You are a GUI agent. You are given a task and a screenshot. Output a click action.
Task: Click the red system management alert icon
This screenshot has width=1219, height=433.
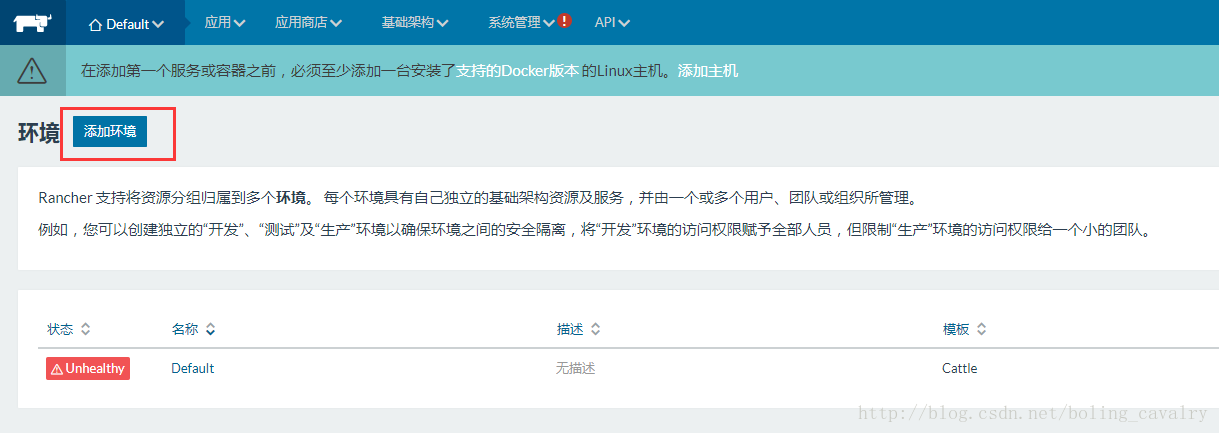[x=565, y=21]
